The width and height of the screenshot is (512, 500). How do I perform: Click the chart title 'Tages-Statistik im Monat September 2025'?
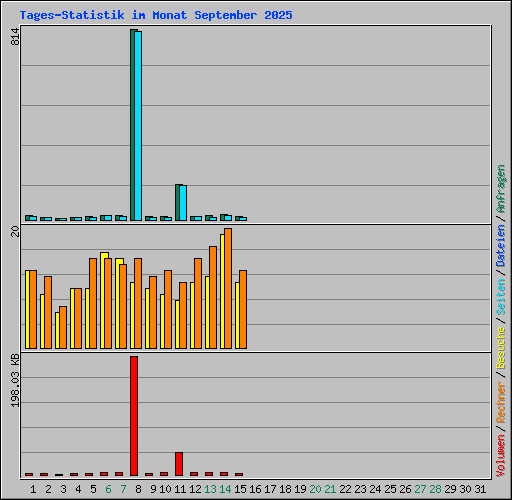(156, 15)
